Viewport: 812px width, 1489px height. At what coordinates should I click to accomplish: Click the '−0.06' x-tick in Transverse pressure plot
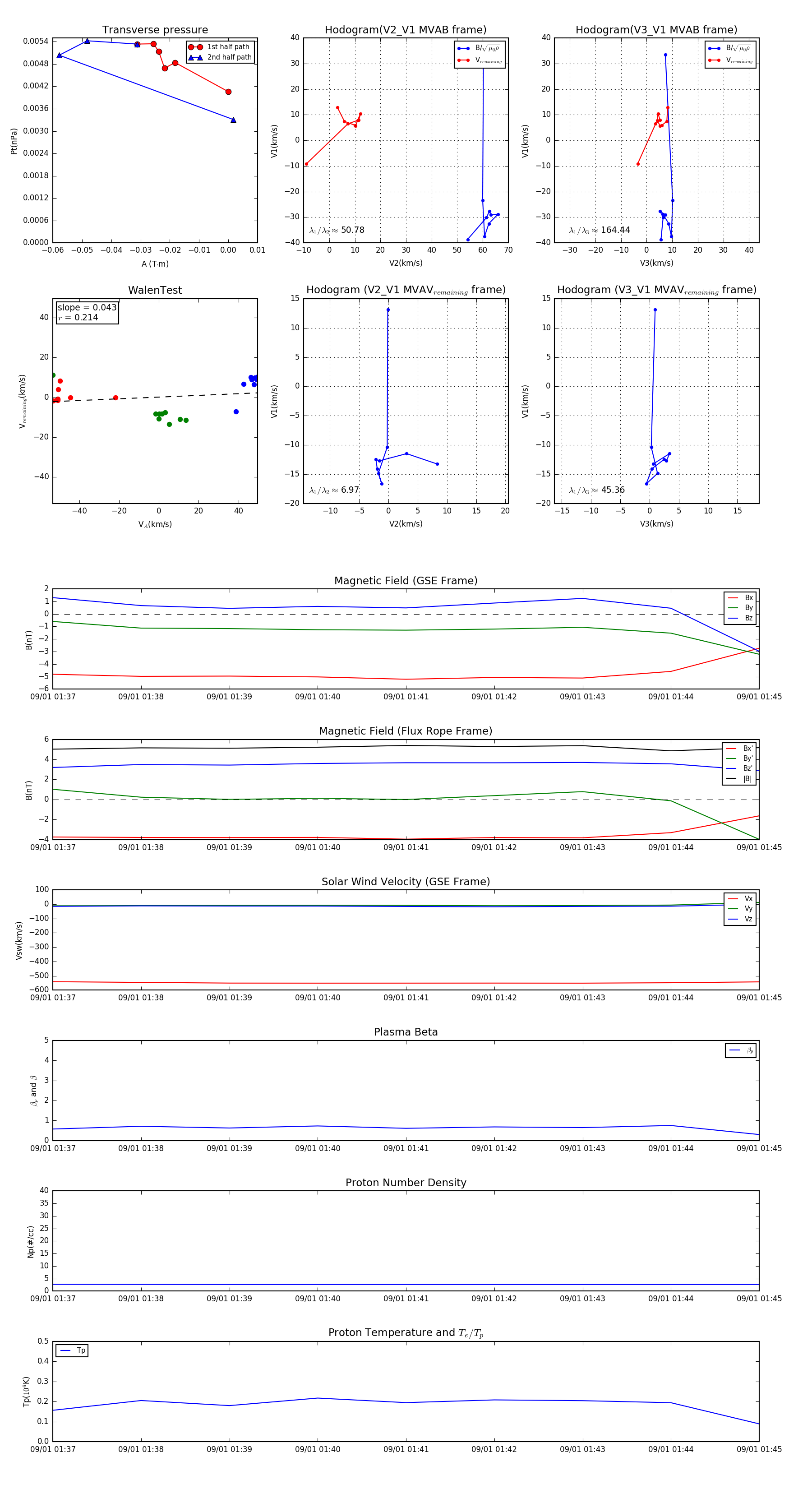[x=53, y=250]
